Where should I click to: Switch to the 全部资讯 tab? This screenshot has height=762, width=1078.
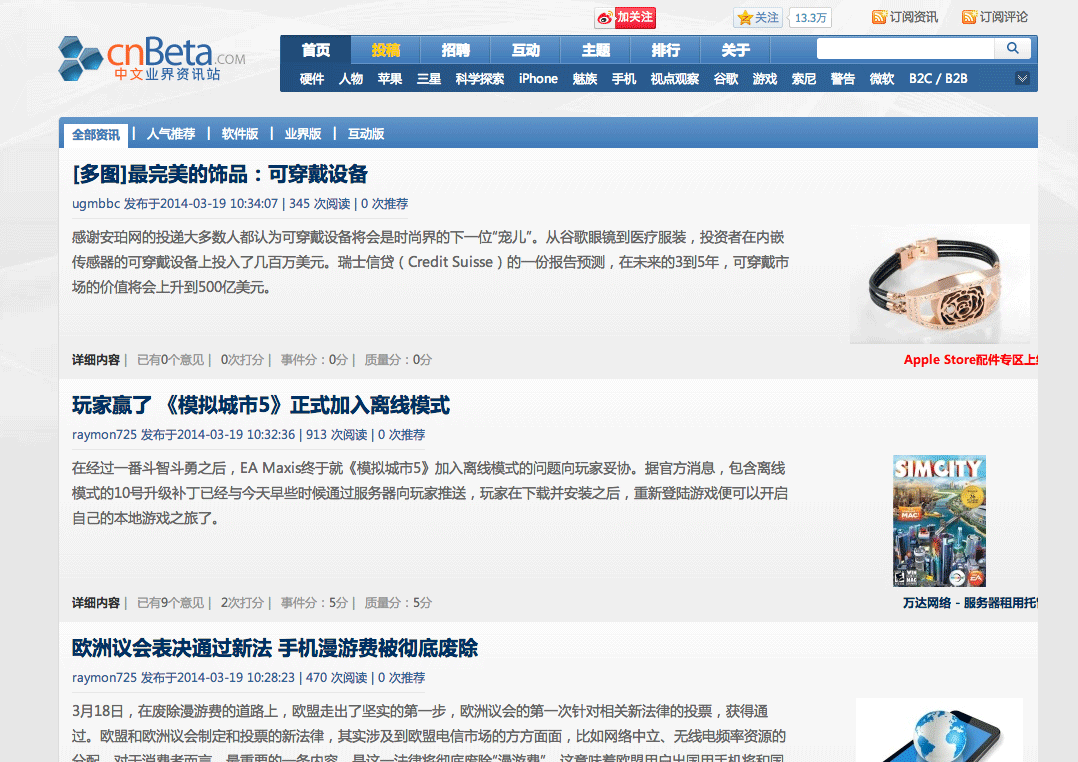tap(95, 133)
